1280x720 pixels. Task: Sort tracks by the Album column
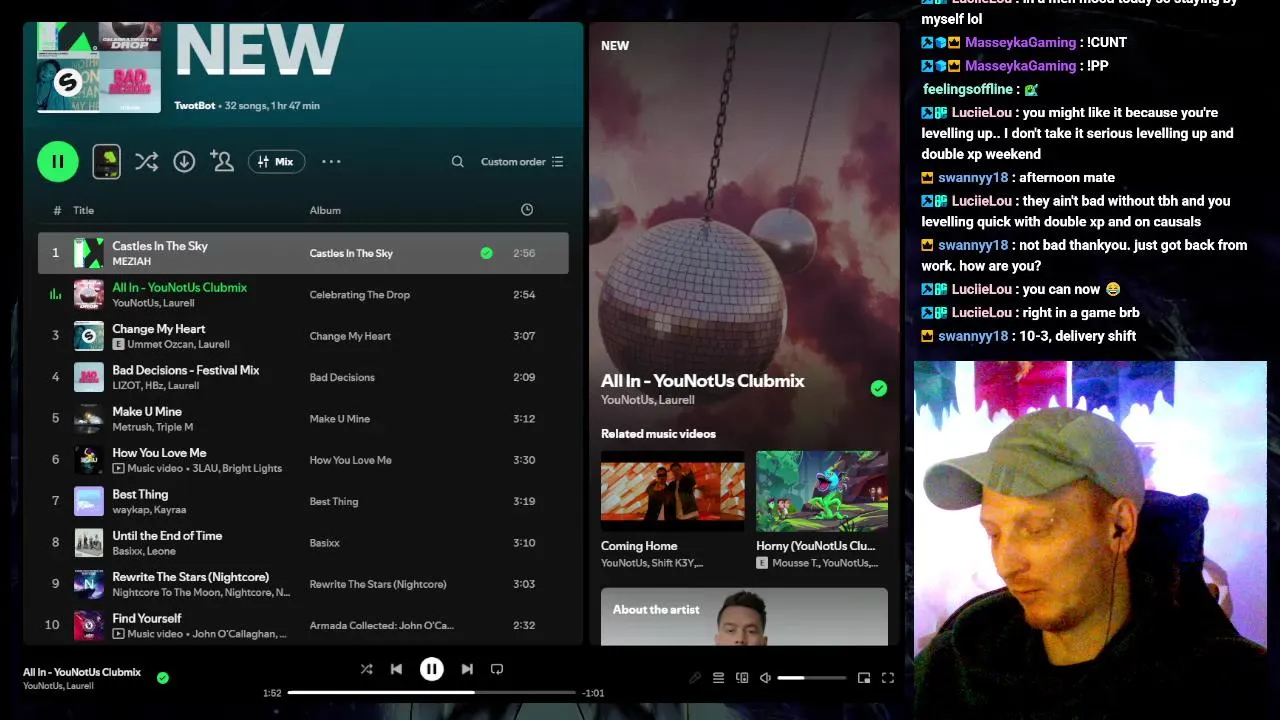(x=325, y=210)
